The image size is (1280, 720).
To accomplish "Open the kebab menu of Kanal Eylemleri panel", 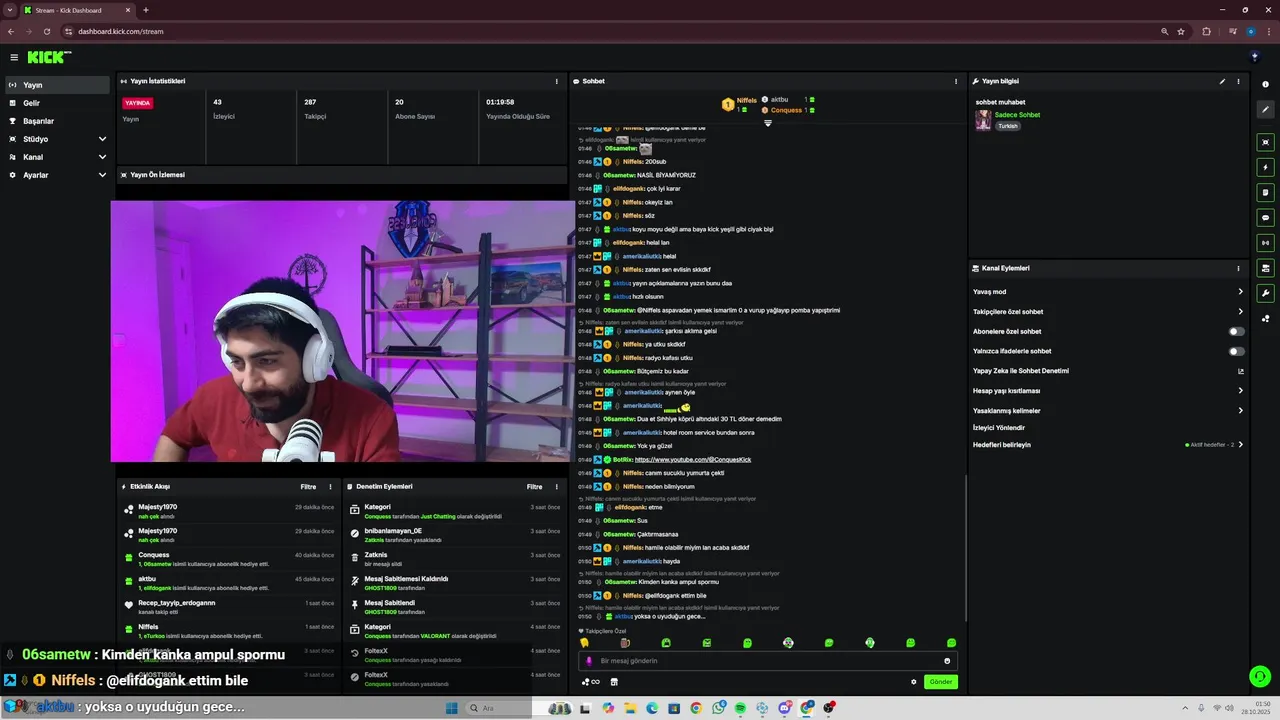I will tap(1238, 268).
